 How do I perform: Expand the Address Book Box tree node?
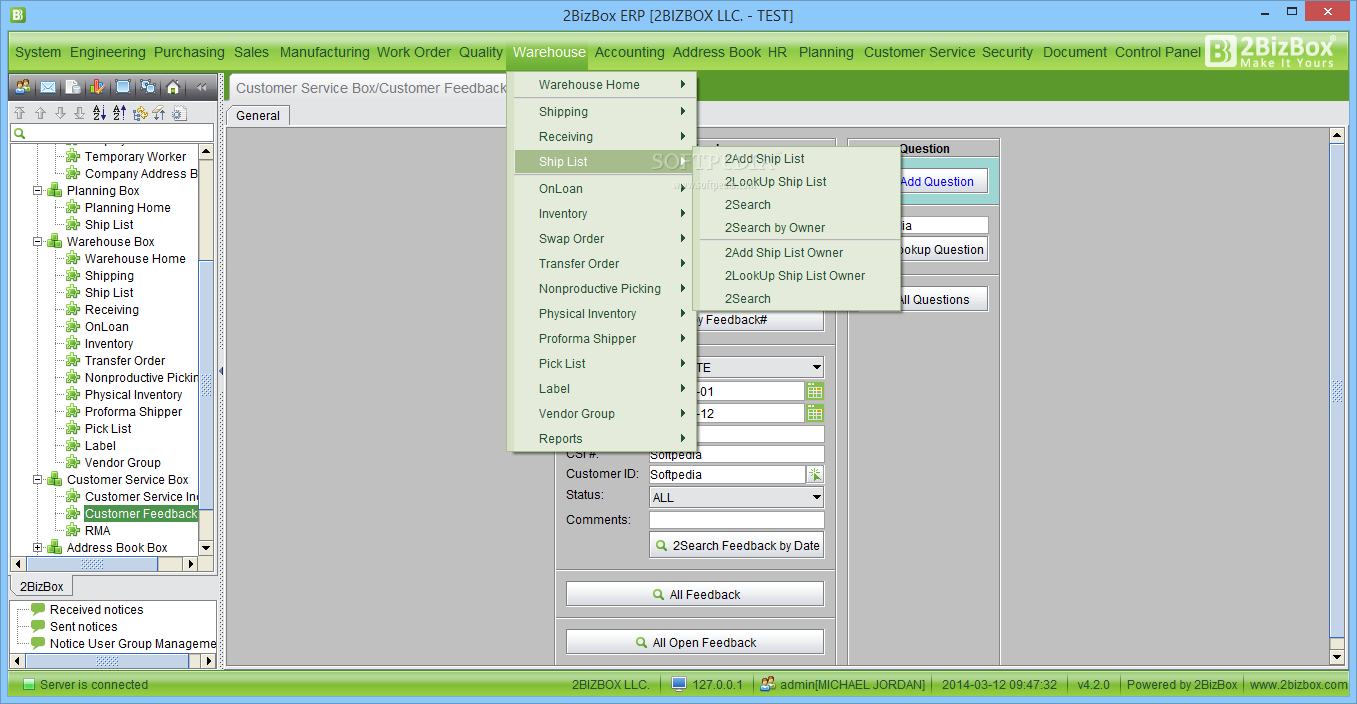click(x=38, y=547)
